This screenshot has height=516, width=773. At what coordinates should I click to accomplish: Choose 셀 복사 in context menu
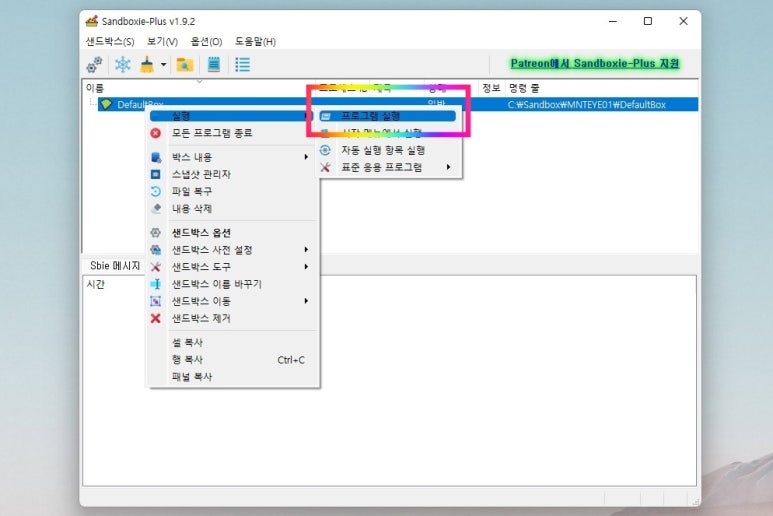tap(231, 343)
